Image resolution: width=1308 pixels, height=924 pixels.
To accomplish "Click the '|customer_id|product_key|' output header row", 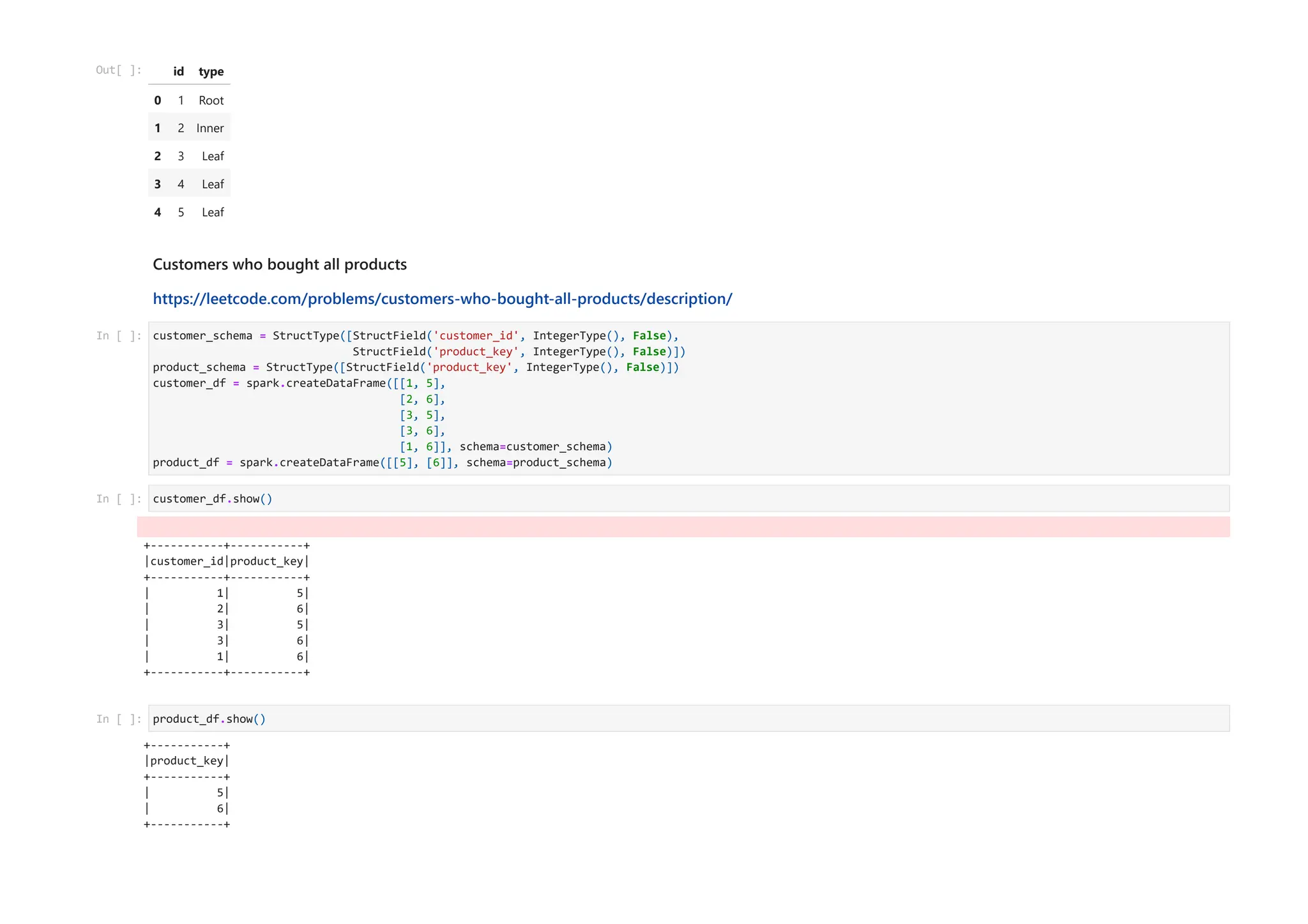I will (227, 561).
